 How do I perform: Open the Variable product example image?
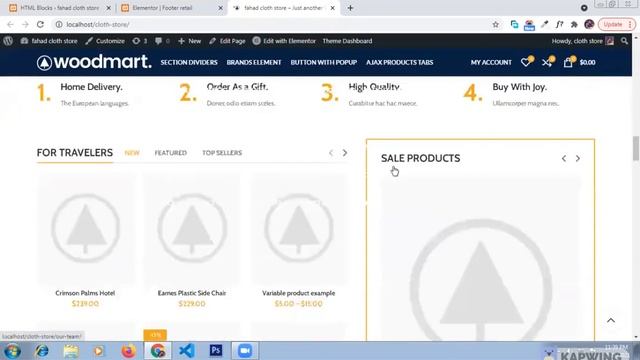[298, 229]
